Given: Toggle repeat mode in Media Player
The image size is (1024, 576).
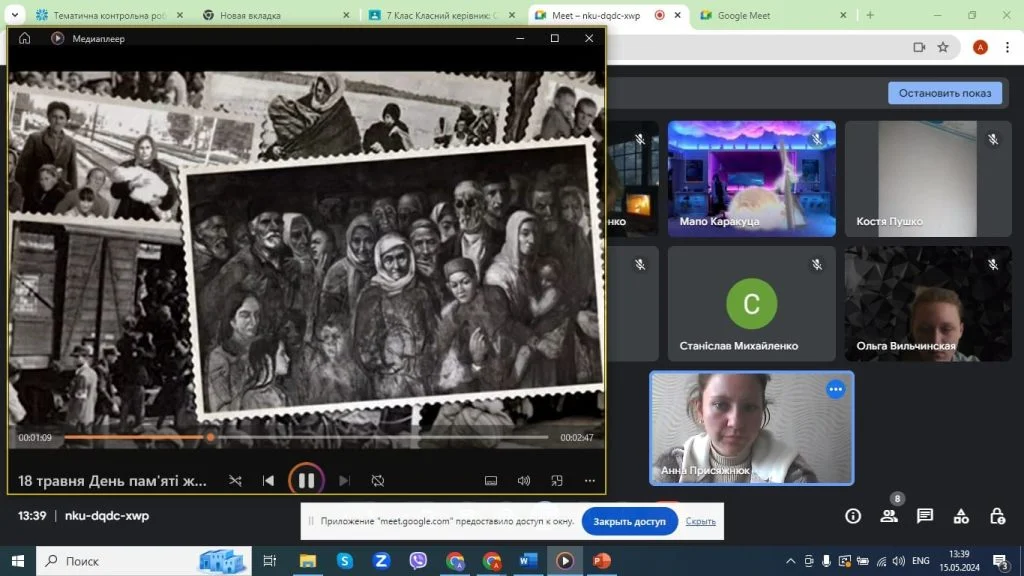Looking at the screenshot, I should (x=377, y=481).
